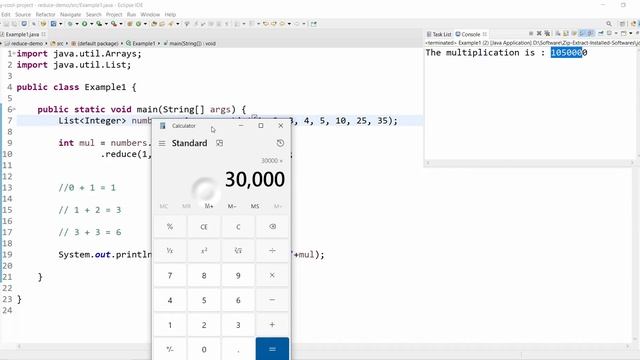Click the (default package) breadcrumb item
Viewport: 640px width, 360px height.
(95, 43)
